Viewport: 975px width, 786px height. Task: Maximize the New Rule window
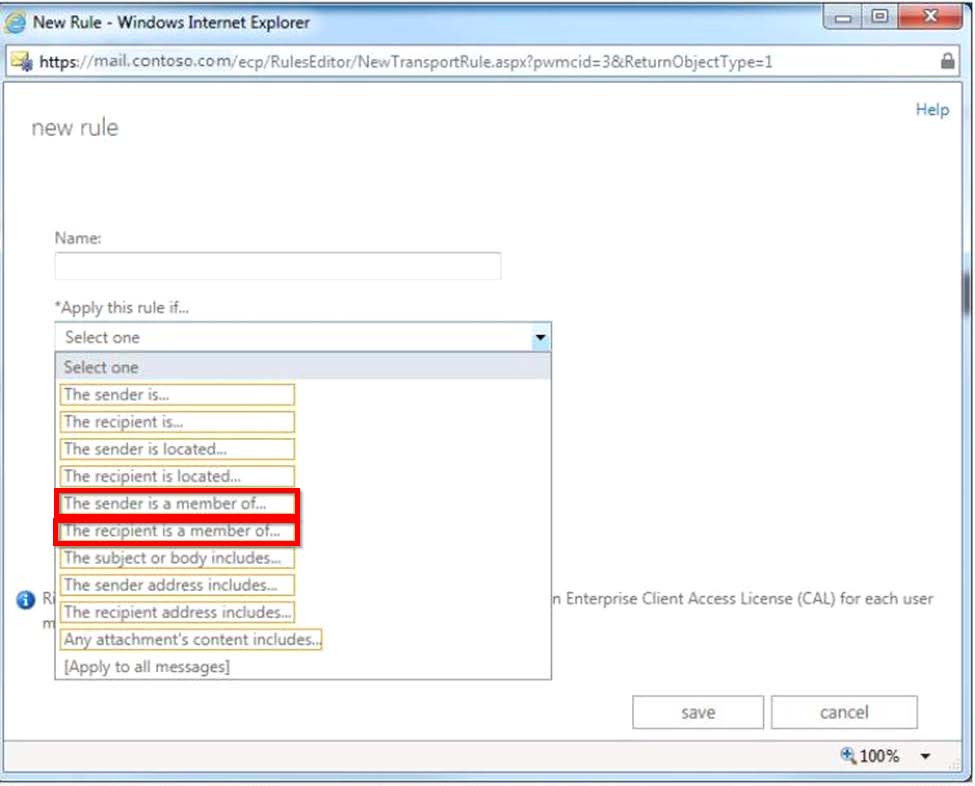pos(879,17)
